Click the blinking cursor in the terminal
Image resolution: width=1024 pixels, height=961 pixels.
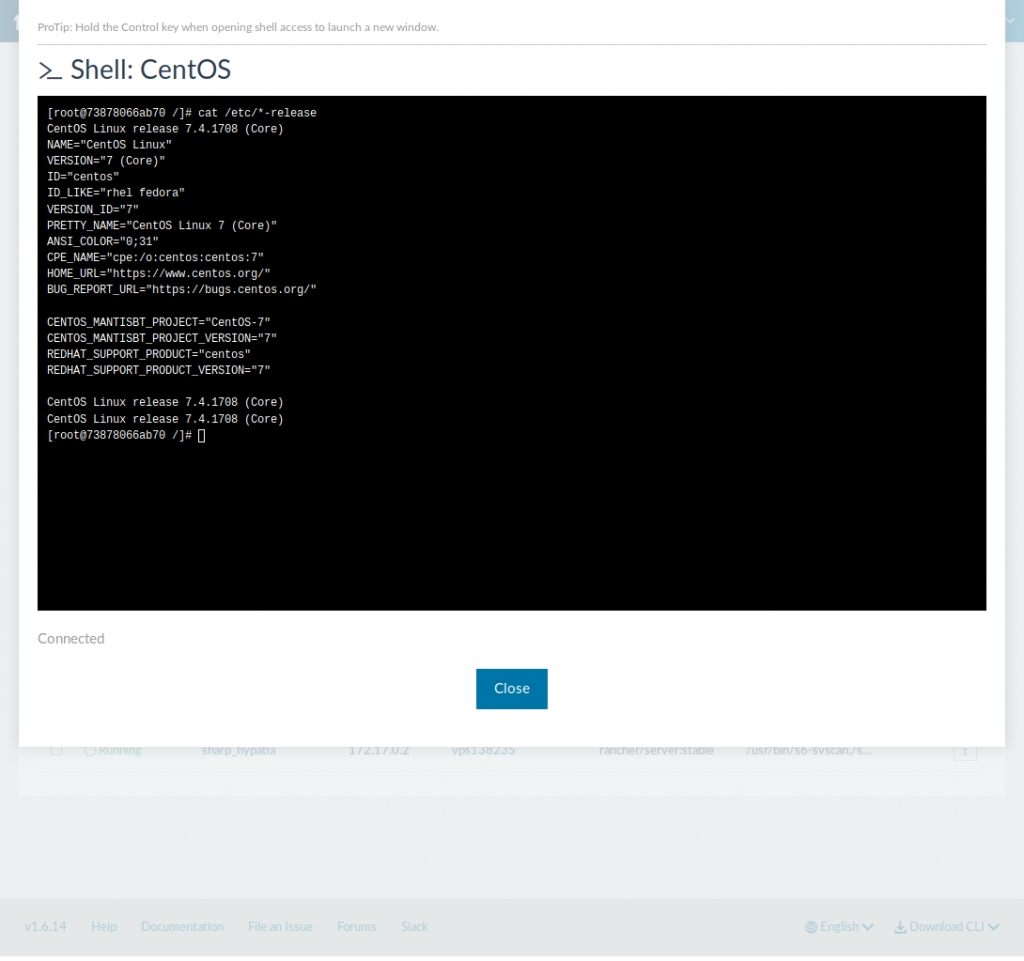[x=201, y=434]
